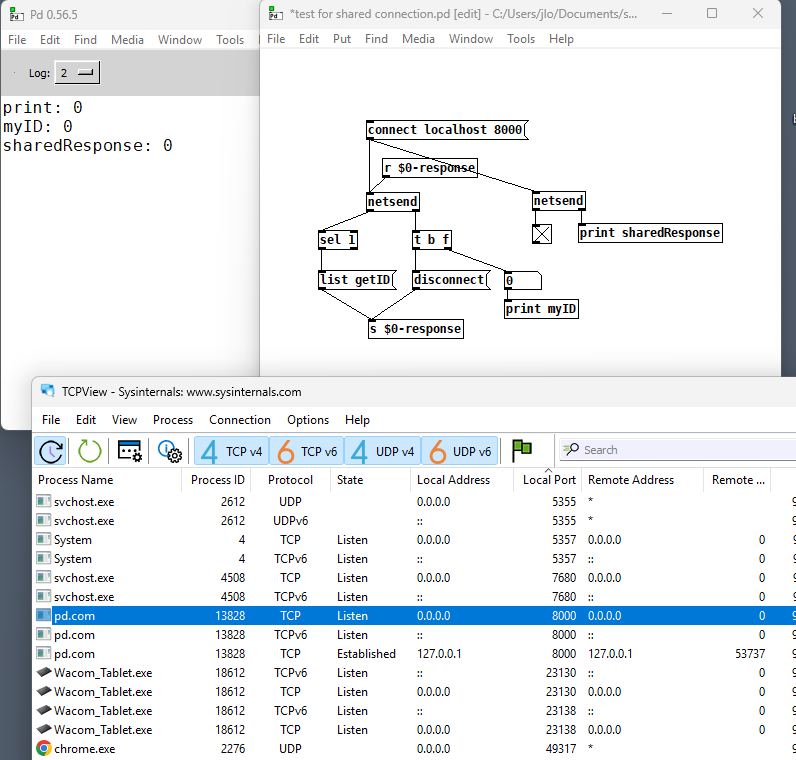
Task: Select the chrome.exe UDP row
Action: pos(414,749)
